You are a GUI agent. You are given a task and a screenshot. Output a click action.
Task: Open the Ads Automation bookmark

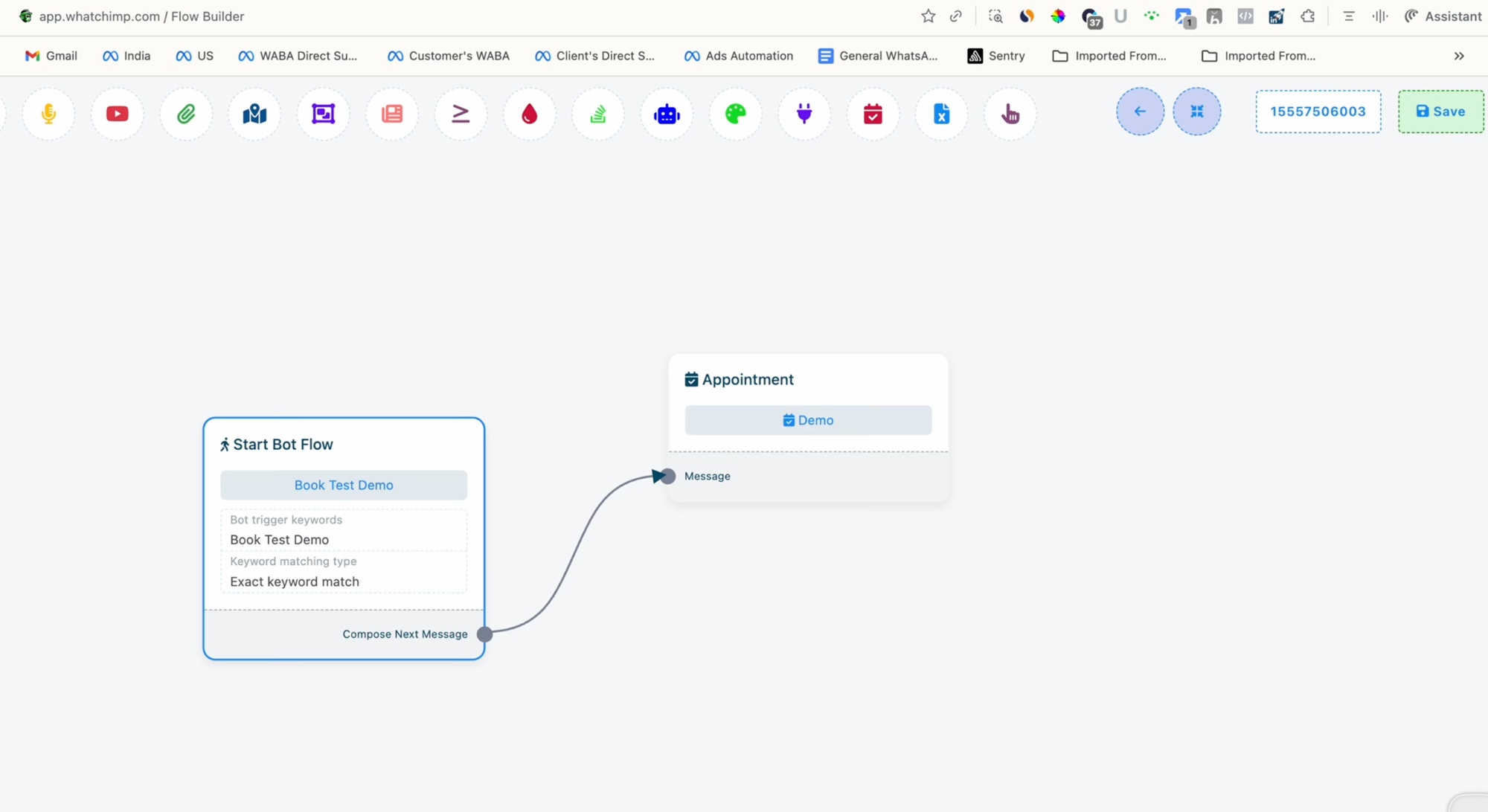739,56
